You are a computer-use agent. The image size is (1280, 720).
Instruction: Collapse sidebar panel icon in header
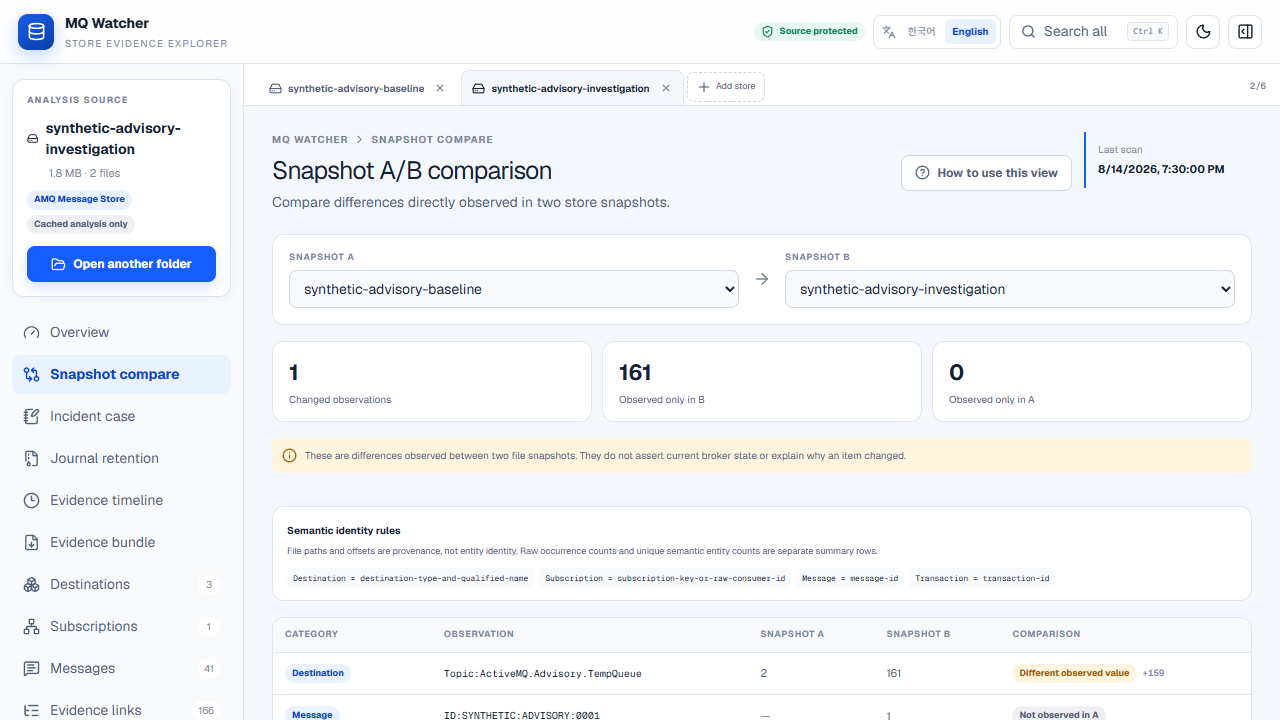(x=1245, y=32)
